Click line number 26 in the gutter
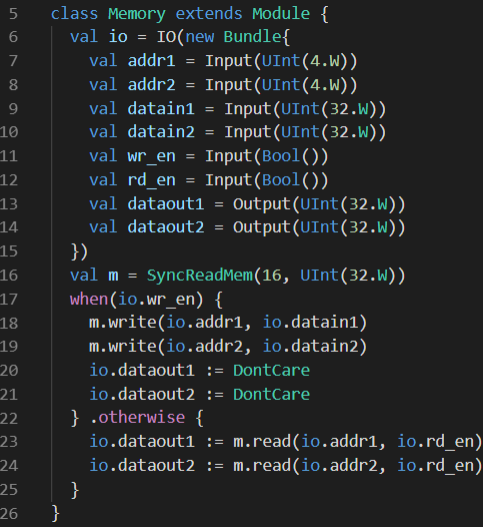 coord(9,514)
